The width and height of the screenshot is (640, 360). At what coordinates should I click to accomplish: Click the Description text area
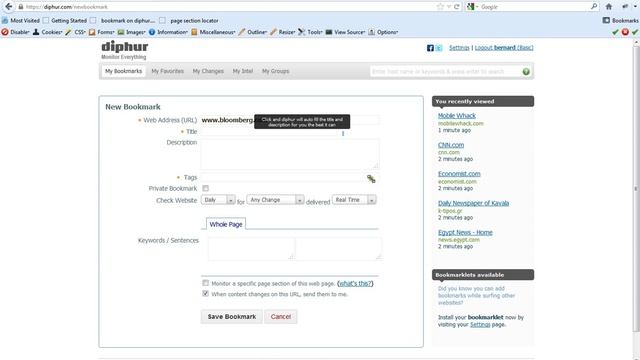tap(290, 153)
